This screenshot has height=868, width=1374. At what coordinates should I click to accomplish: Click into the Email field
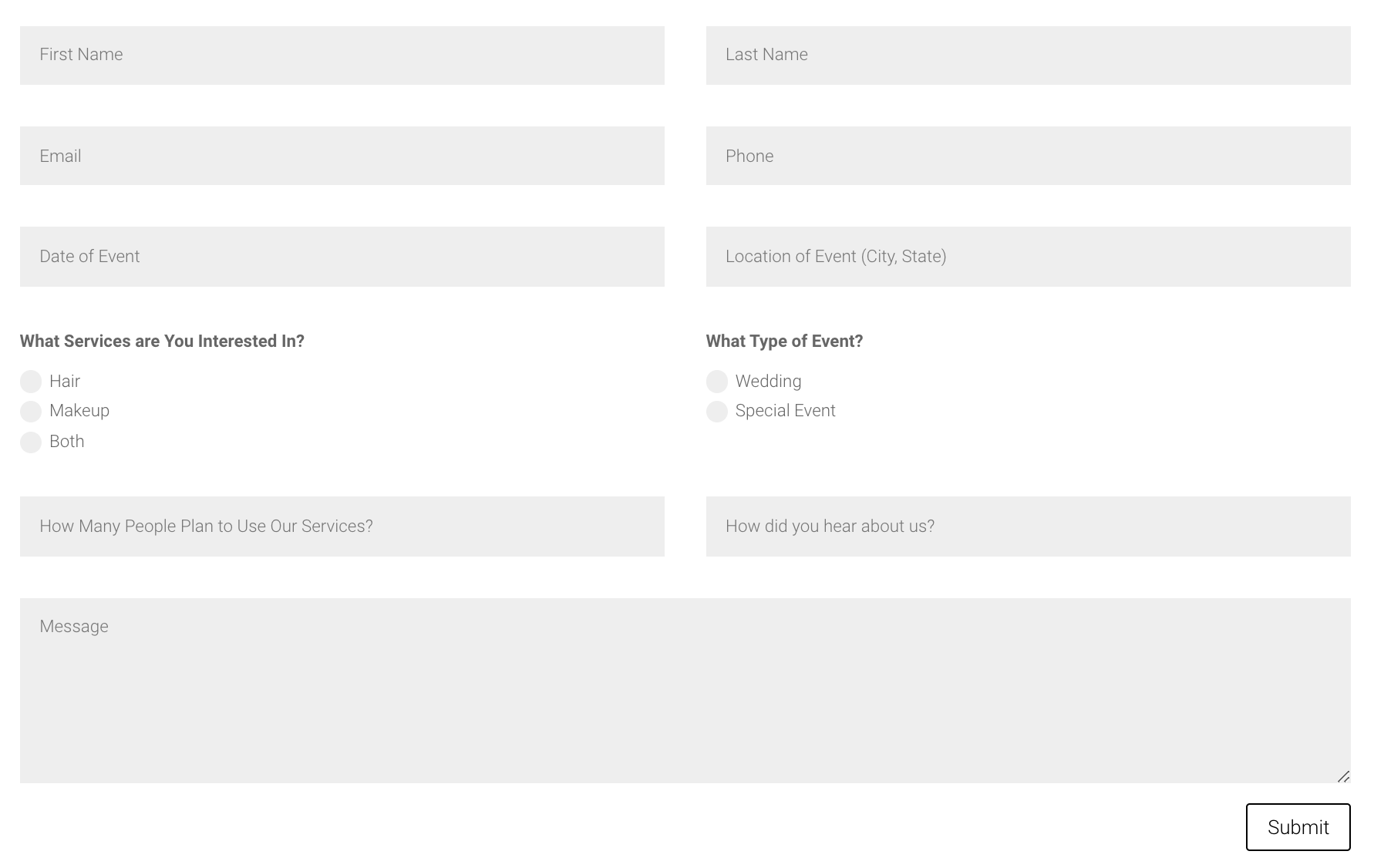(x=342, y=156)
